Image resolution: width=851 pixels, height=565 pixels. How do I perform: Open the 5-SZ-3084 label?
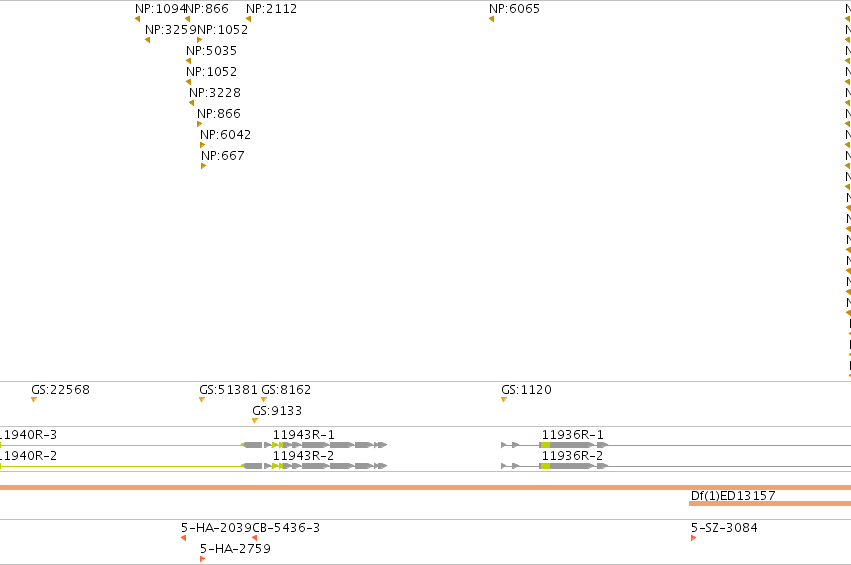(x=724, y=528)
